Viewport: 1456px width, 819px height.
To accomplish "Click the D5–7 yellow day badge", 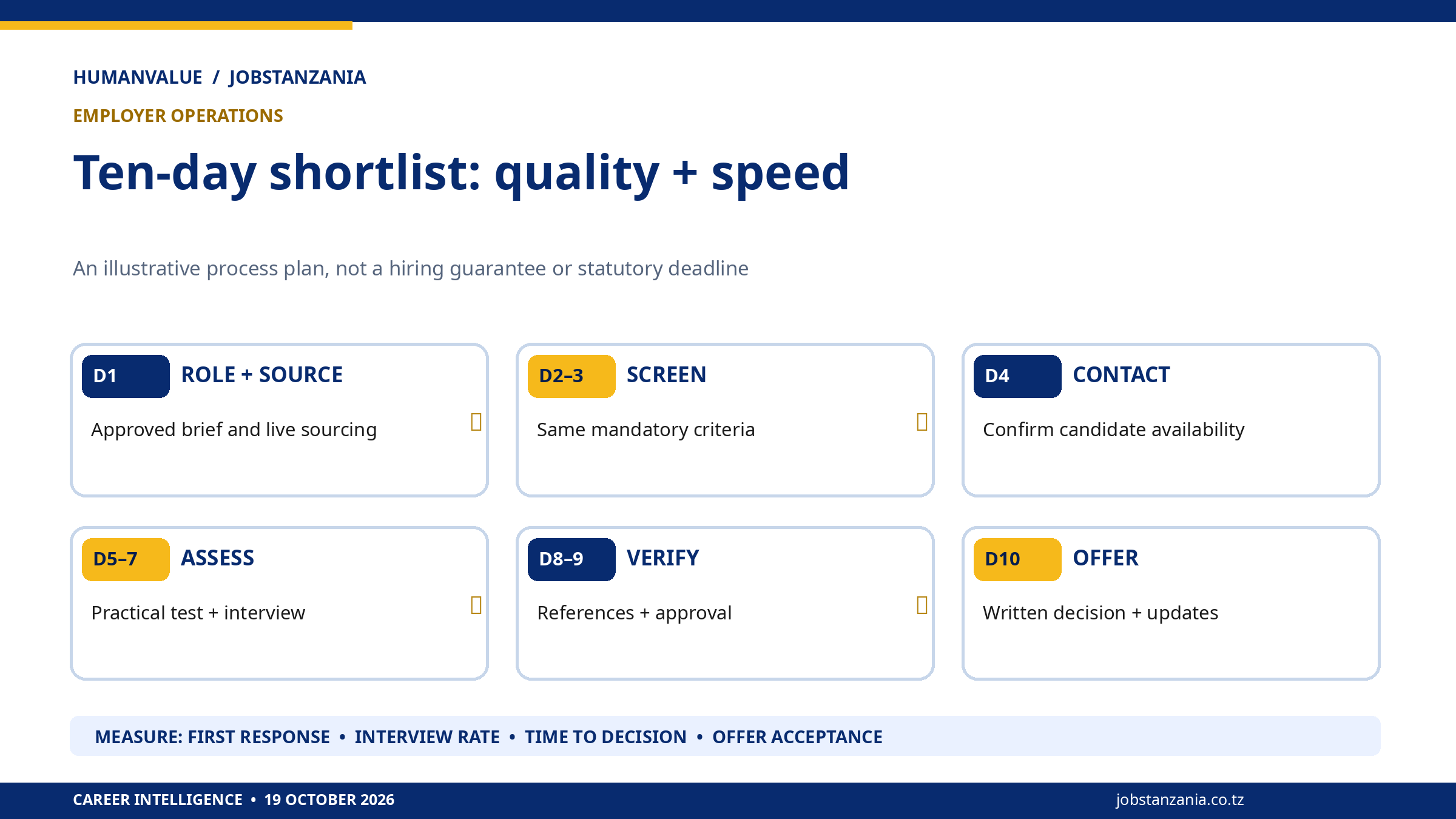I will point(126,559).
